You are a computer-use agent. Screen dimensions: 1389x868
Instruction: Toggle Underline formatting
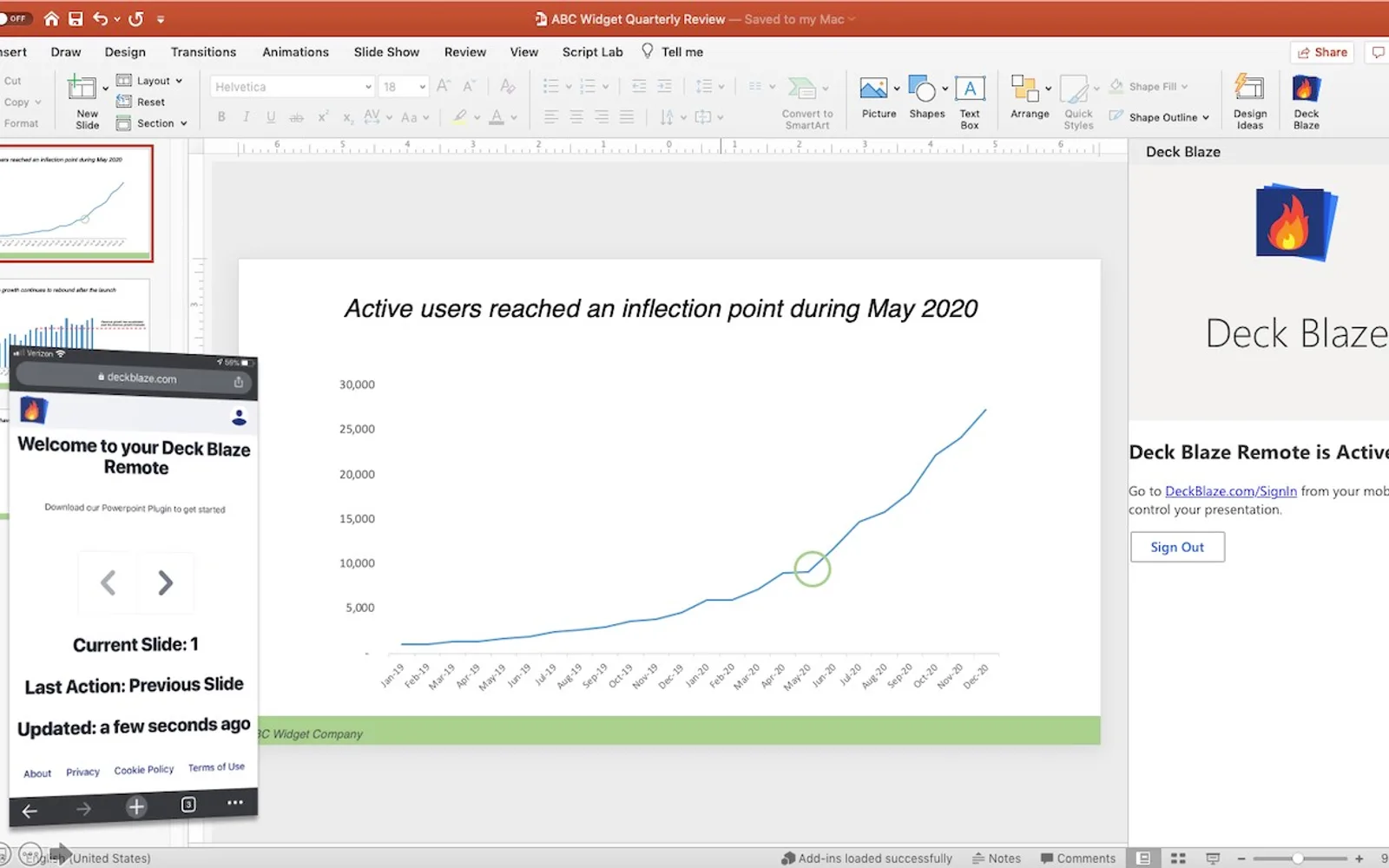tap(271, 117)
